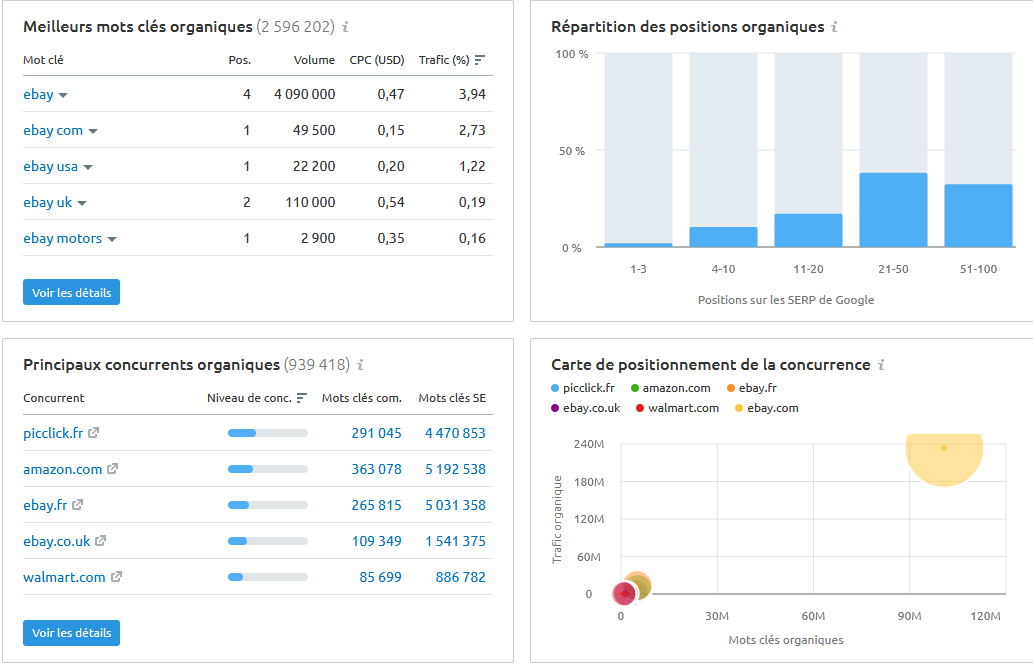Click the Niveau de conc. column header
Image resolution: width=1033 pixels, height=664 pixels.
[x=249, y=398]
